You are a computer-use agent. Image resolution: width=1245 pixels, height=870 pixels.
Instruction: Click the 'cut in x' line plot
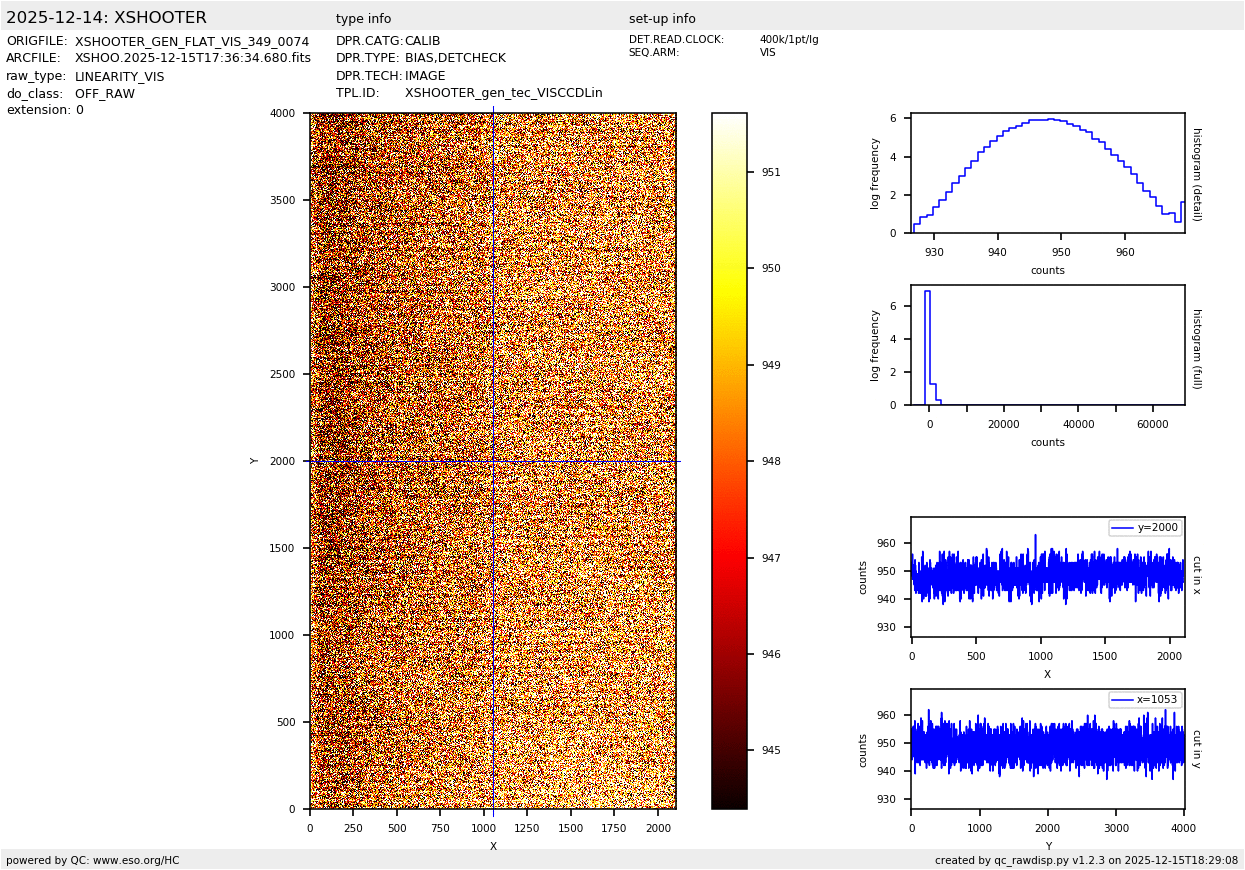pos(1047,577)
